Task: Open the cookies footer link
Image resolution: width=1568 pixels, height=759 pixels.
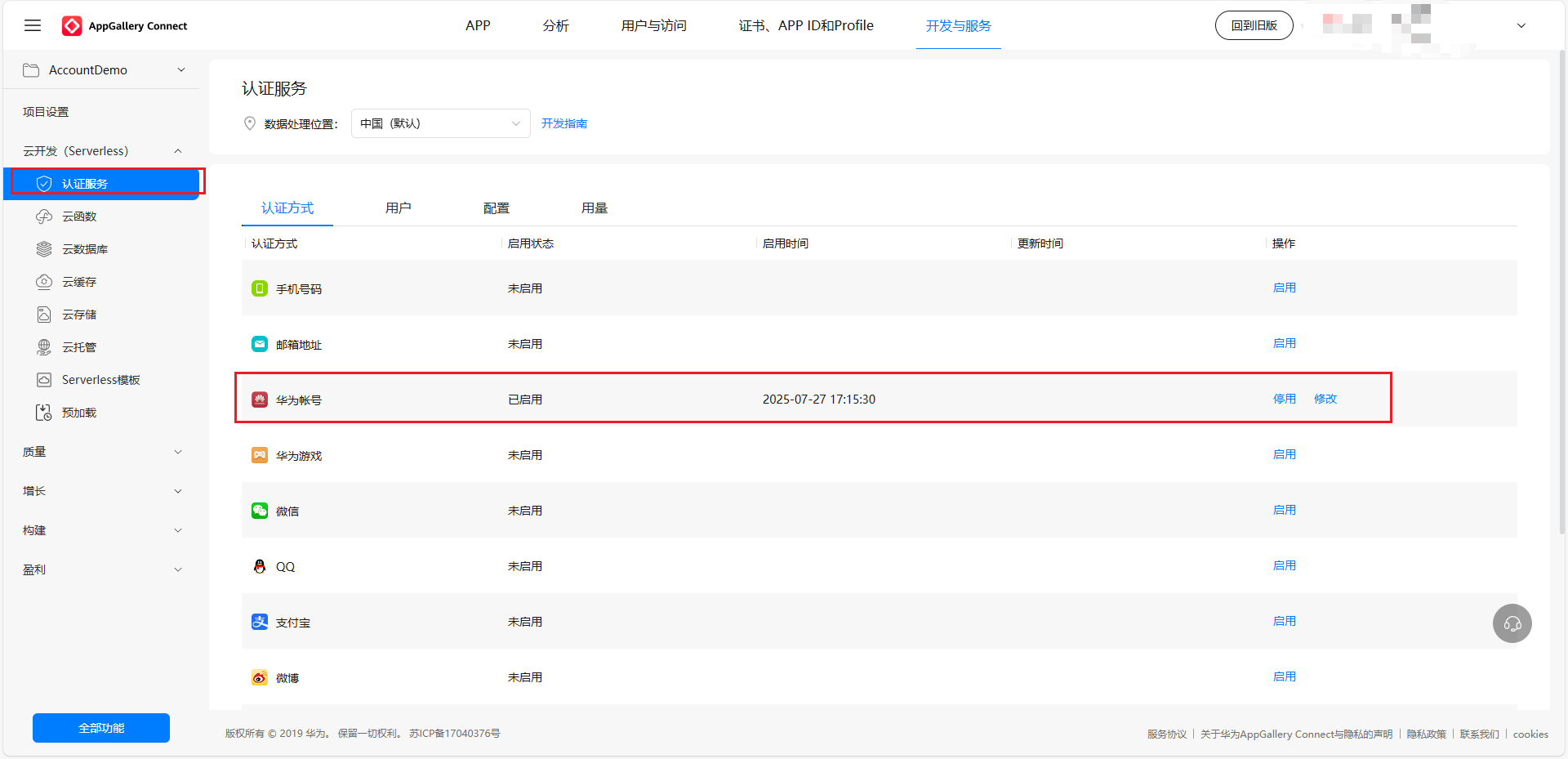Action: pyautogui.click(x=1530, y=734)
